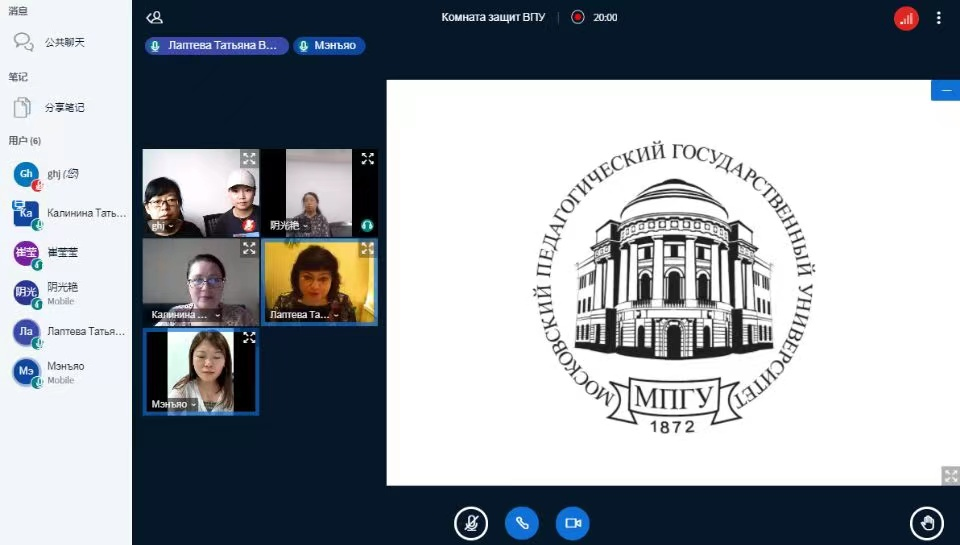960x545 pixels.
Task: Toggle webcam sharing with the camera button
Action: (x=573, y=523)
